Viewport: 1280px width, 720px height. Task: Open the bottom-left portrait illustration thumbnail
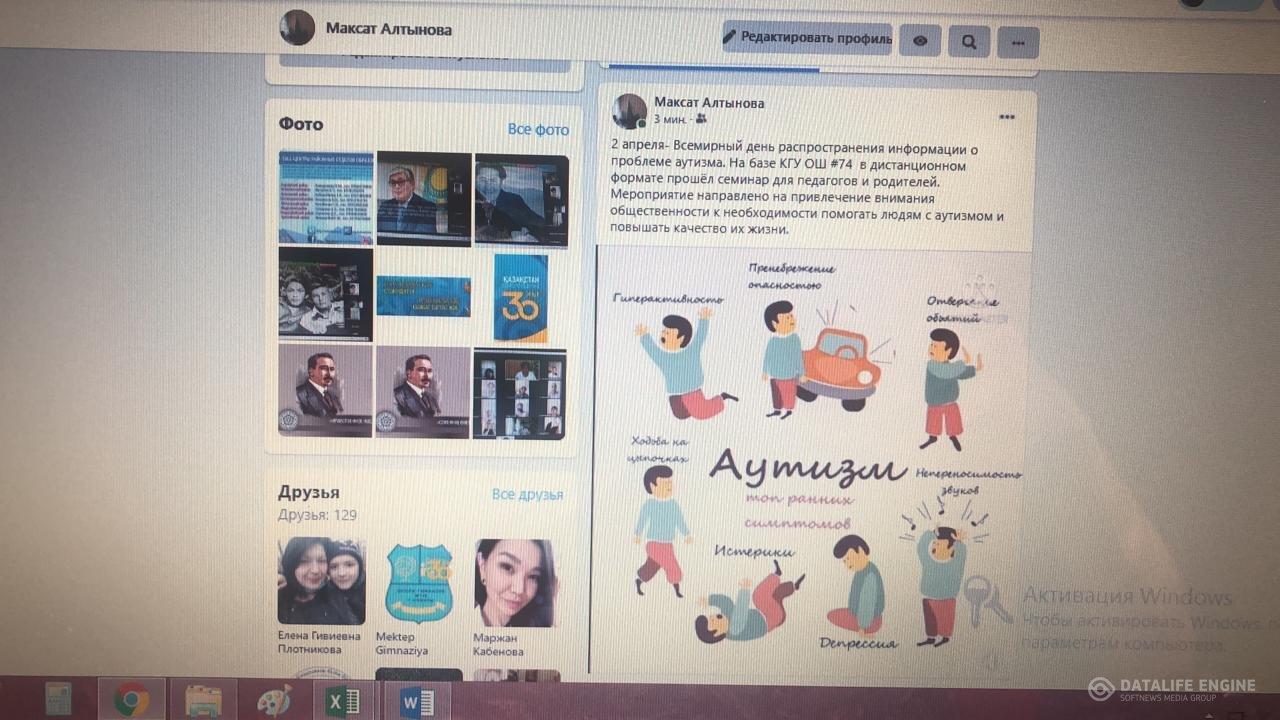325,391
